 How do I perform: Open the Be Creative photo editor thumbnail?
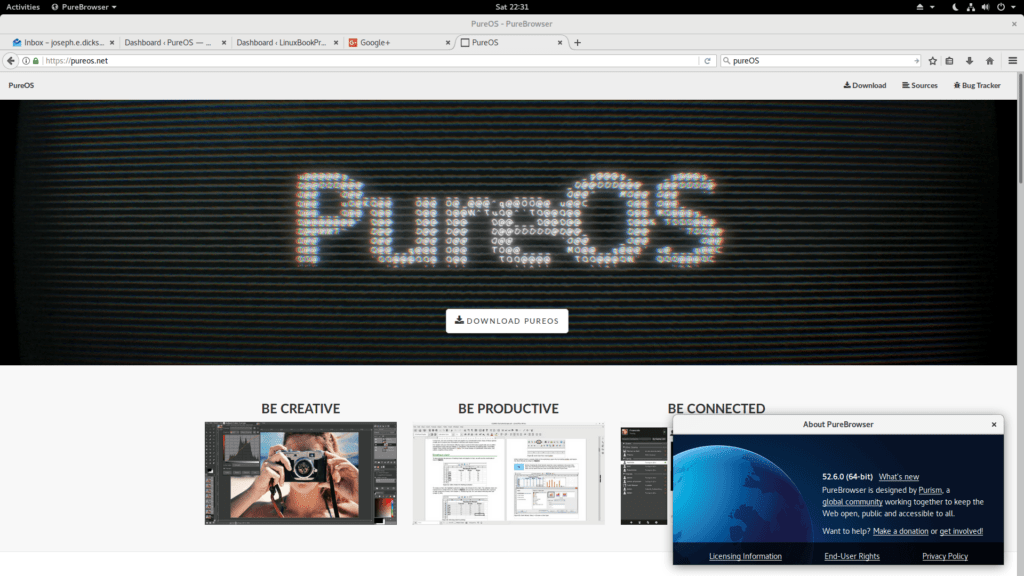(300, 473)
